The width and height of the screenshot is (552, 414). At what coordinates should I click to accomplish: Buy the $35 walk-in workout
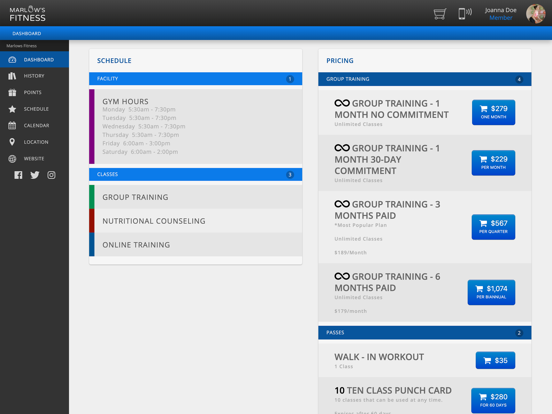click(495, 360)
